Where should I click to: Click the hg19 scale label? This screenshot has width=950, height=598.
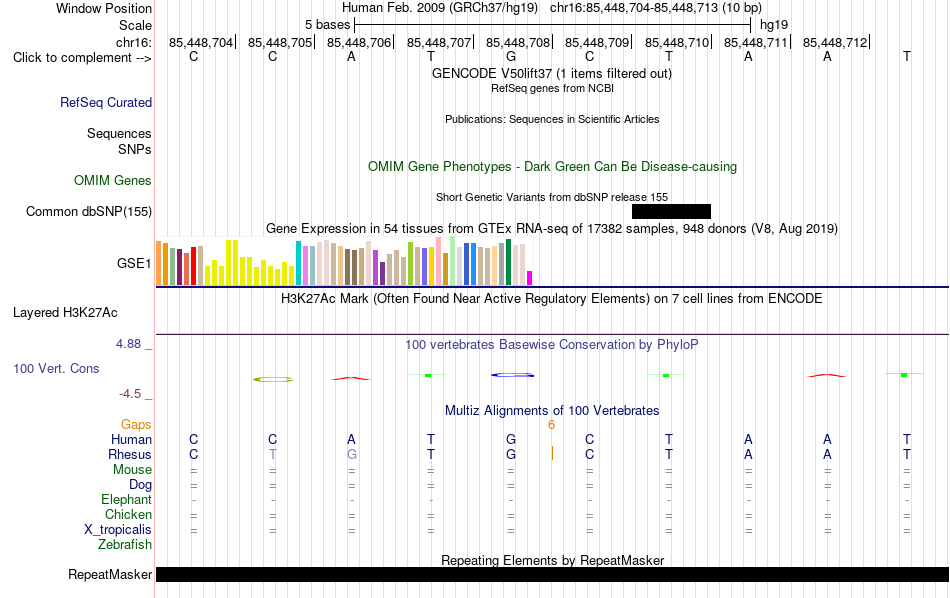pos(774,25)
